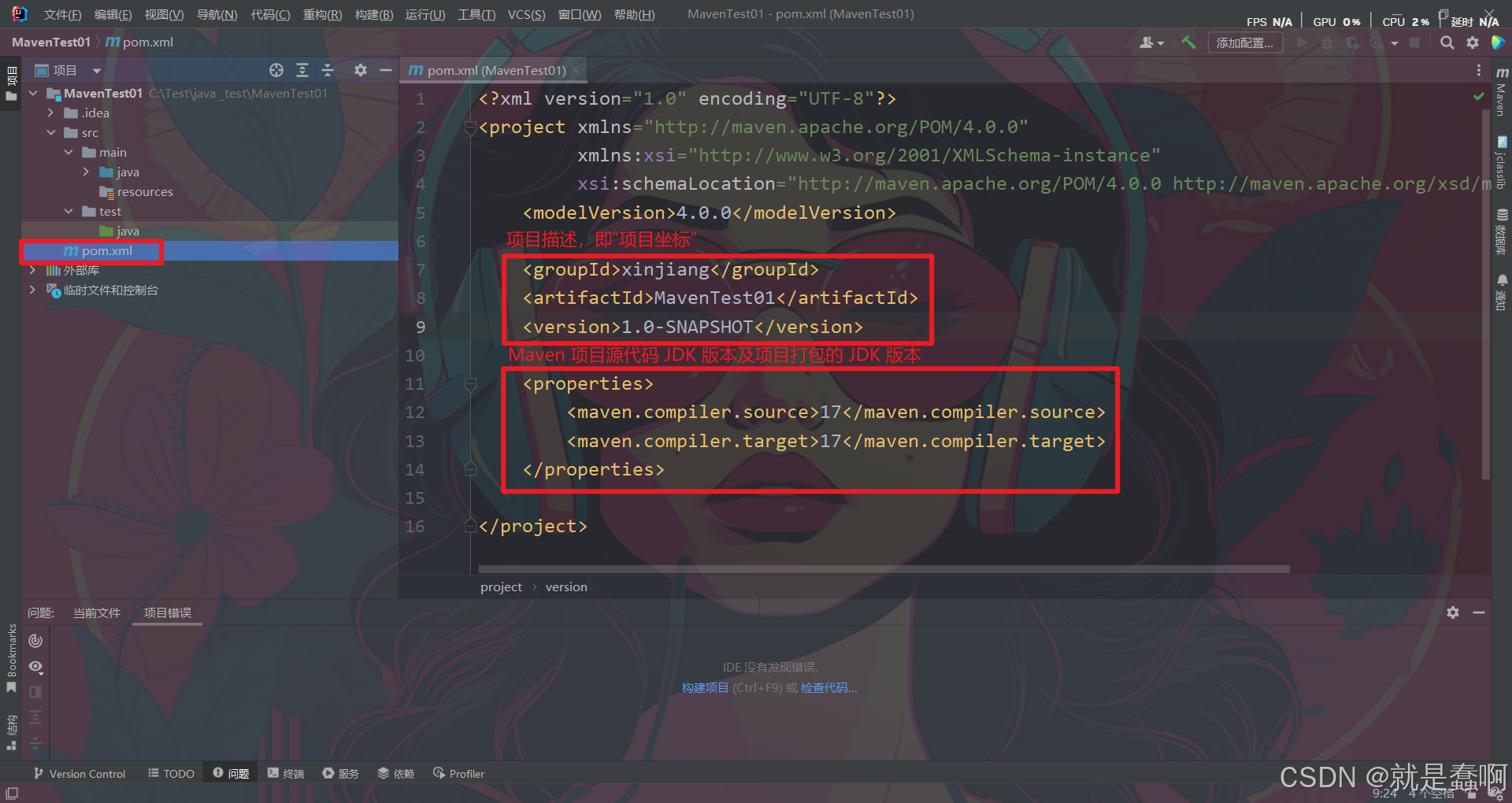
Task: Open run options dropdown arrow beside profiler
Action: [1395, 43]
